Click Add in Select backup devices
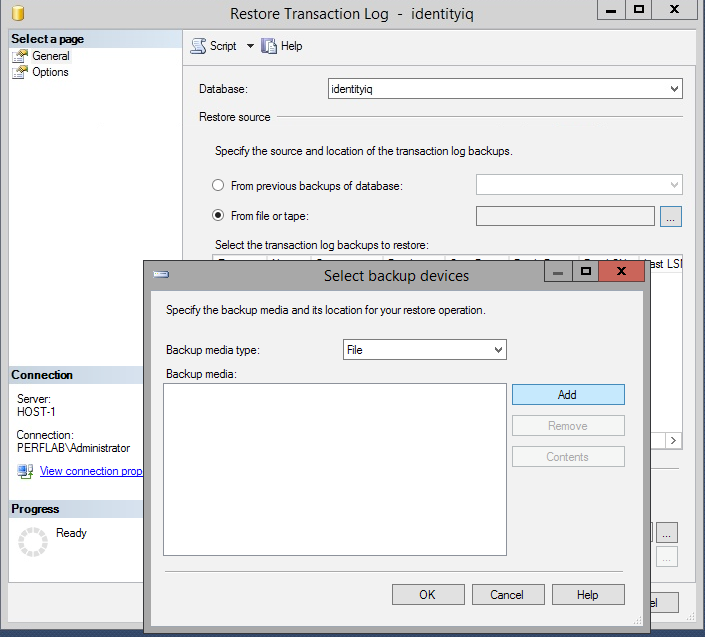This screenshot has height=637, width=705. click(x=568, y=394)
